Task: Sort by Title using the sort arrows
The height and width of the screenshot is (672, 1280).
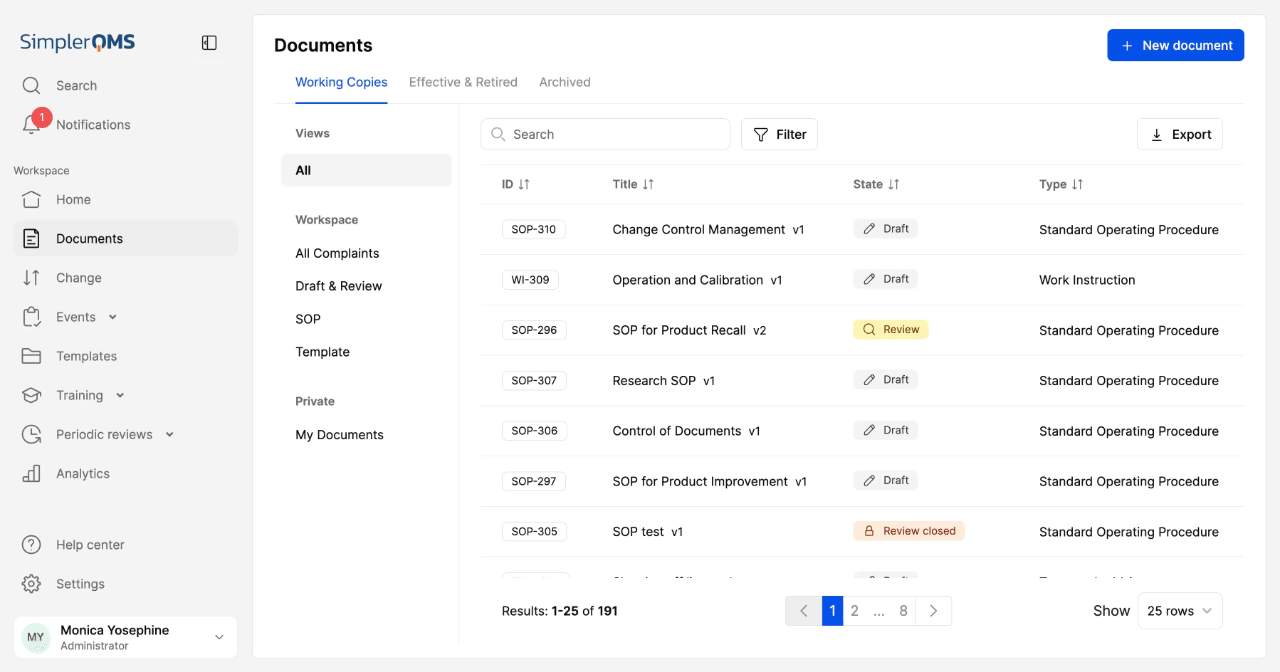Action: click(648, 184)
